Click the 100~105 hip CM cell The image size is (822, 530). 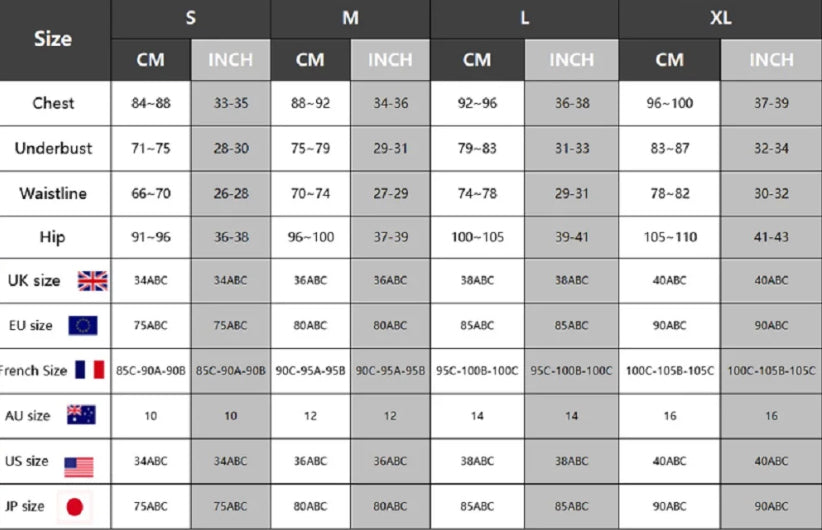[477, 237]
